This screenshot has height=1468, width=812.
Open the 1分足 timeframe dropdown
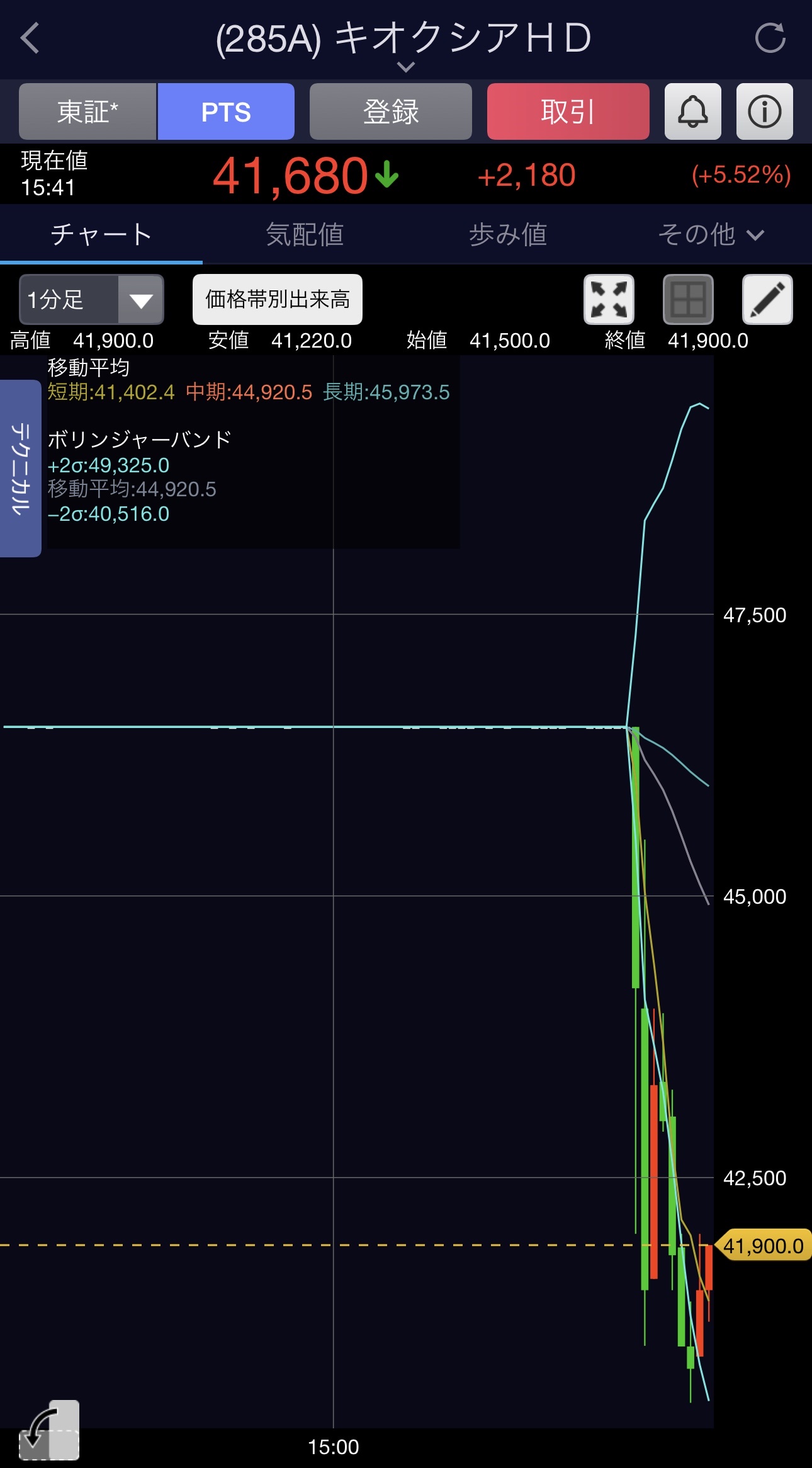click(91, 299)
